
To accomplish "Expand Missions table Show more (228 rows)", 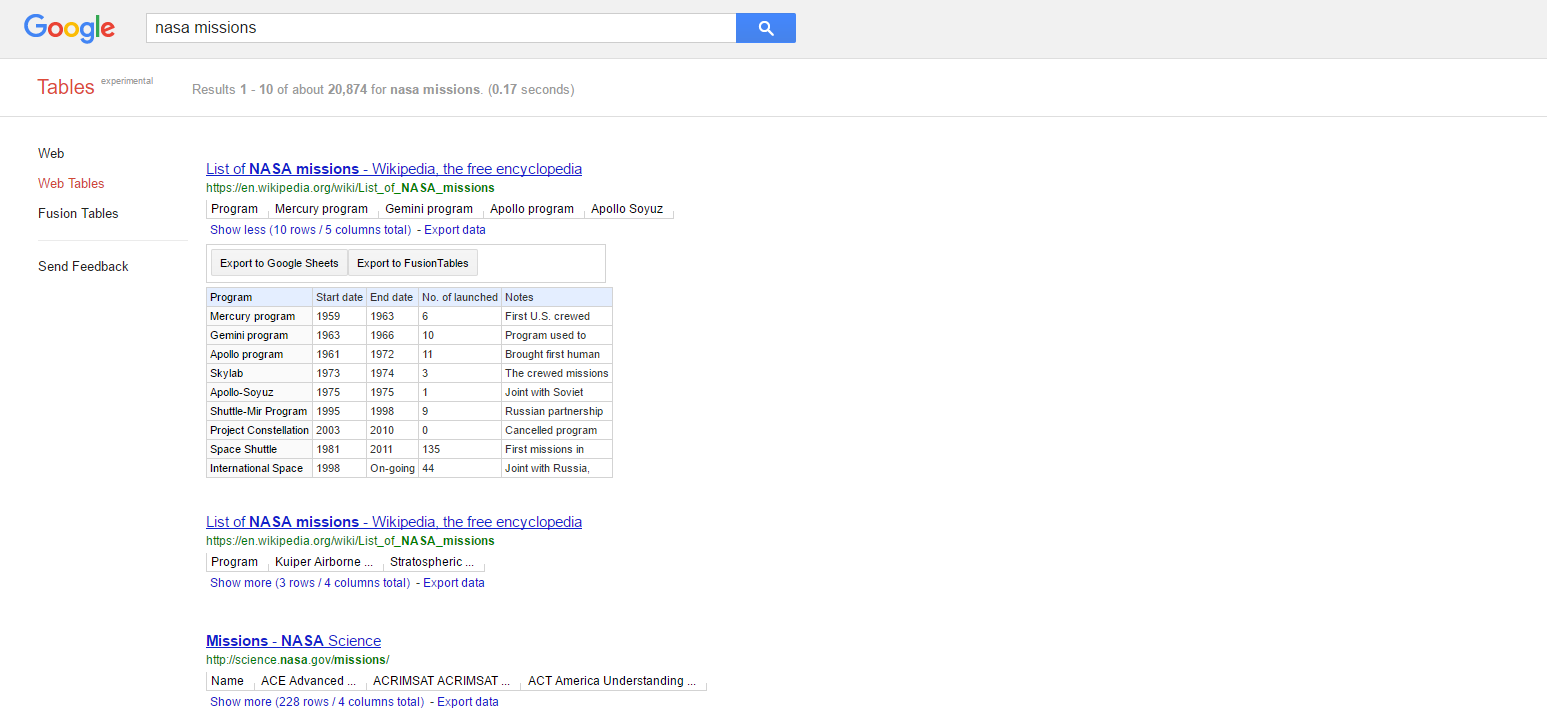I will pyautogui.click(x=316, y=702).
